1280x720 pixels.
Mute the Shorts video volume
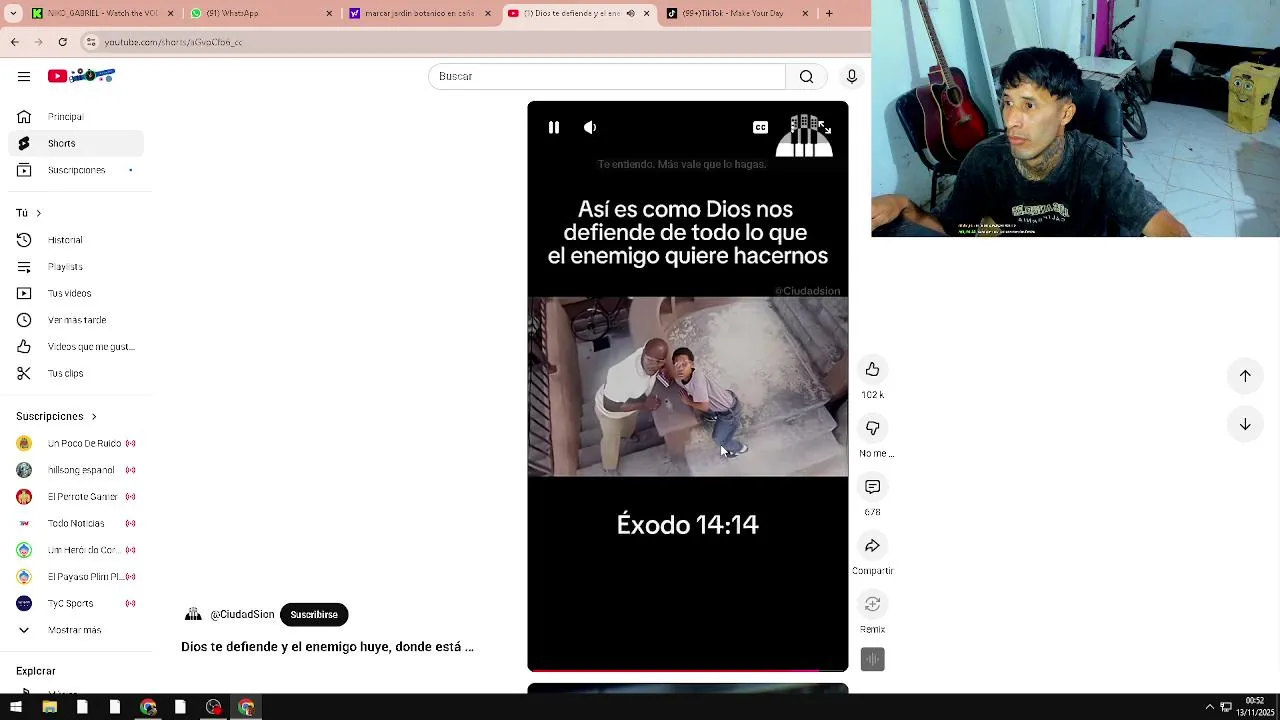(x=590, y=127)
